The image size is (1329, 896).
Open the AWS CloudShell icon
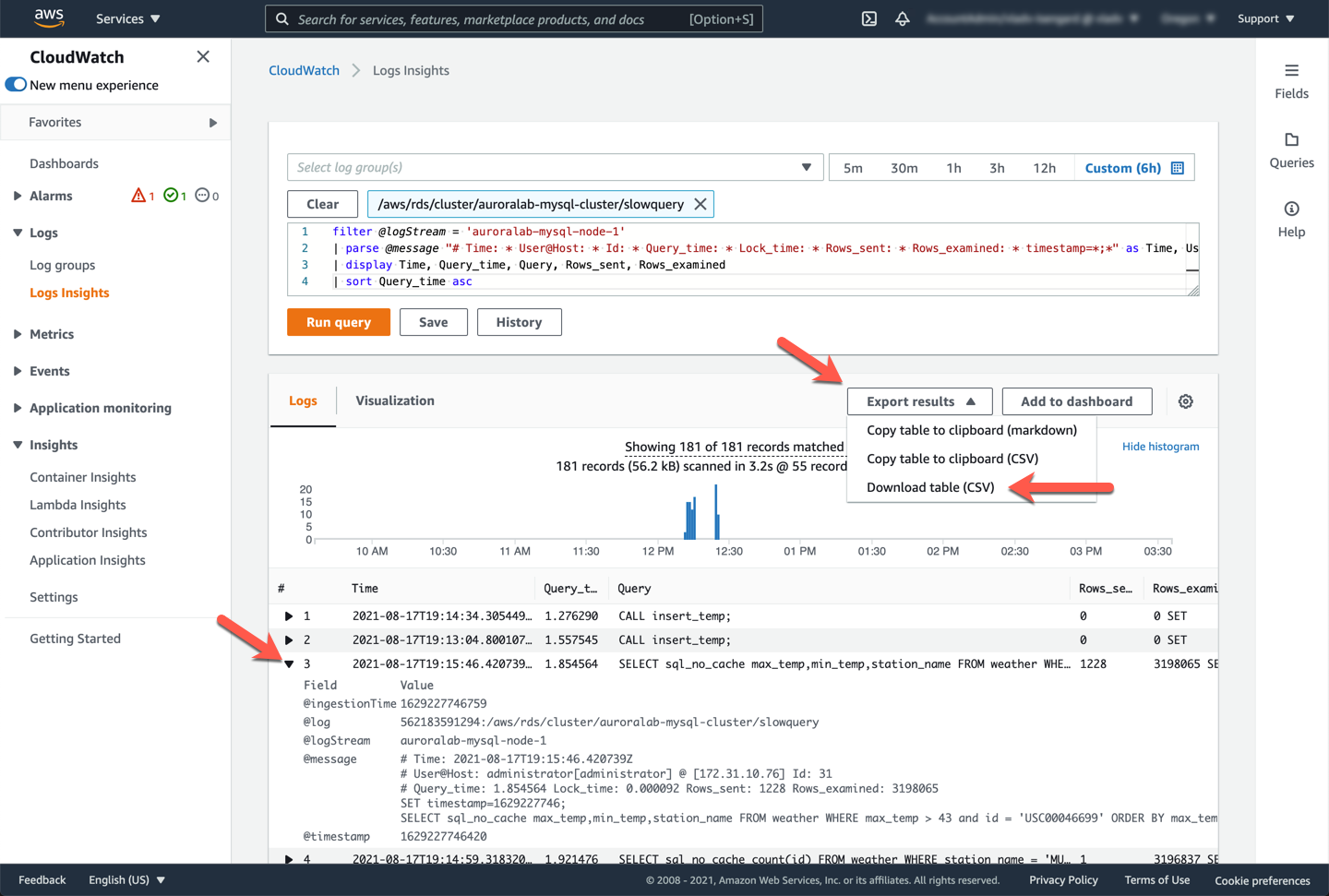coord(868,18)
